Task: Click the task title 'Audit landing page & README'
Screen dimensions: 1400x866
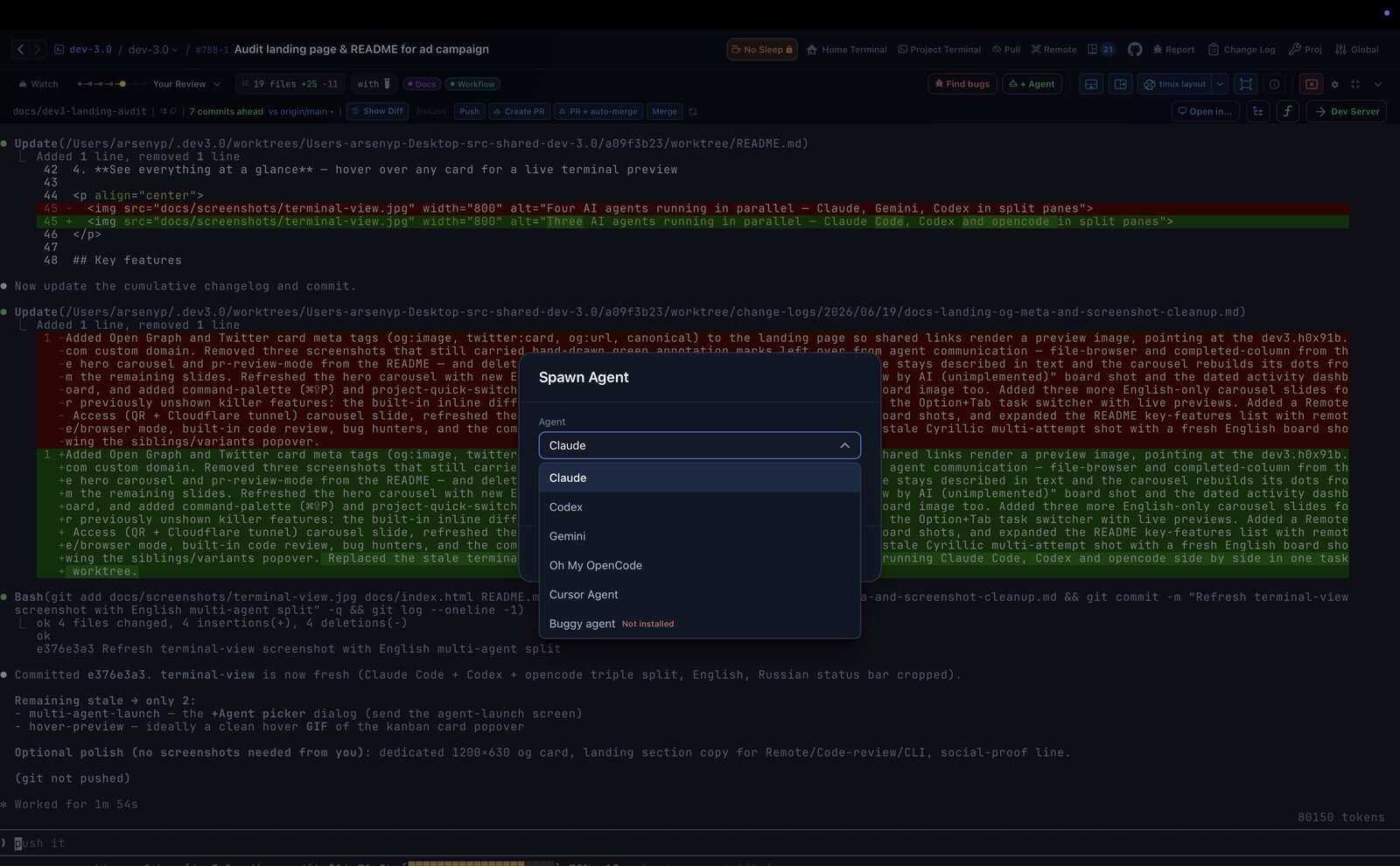Action: (x=361, y=49)
